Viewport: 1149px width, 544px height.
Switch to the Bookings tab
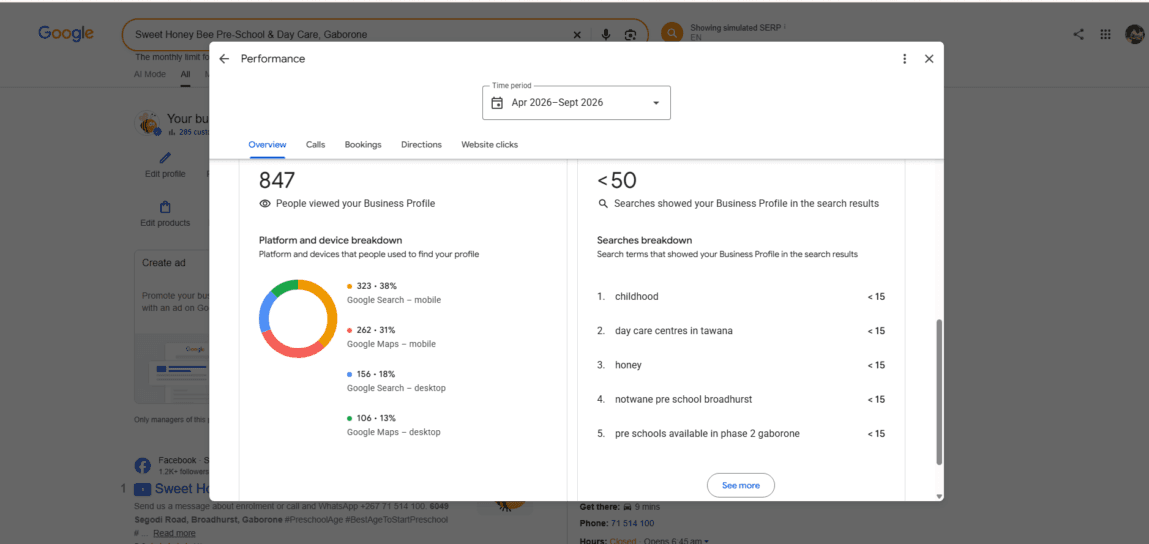coord(363,144)
